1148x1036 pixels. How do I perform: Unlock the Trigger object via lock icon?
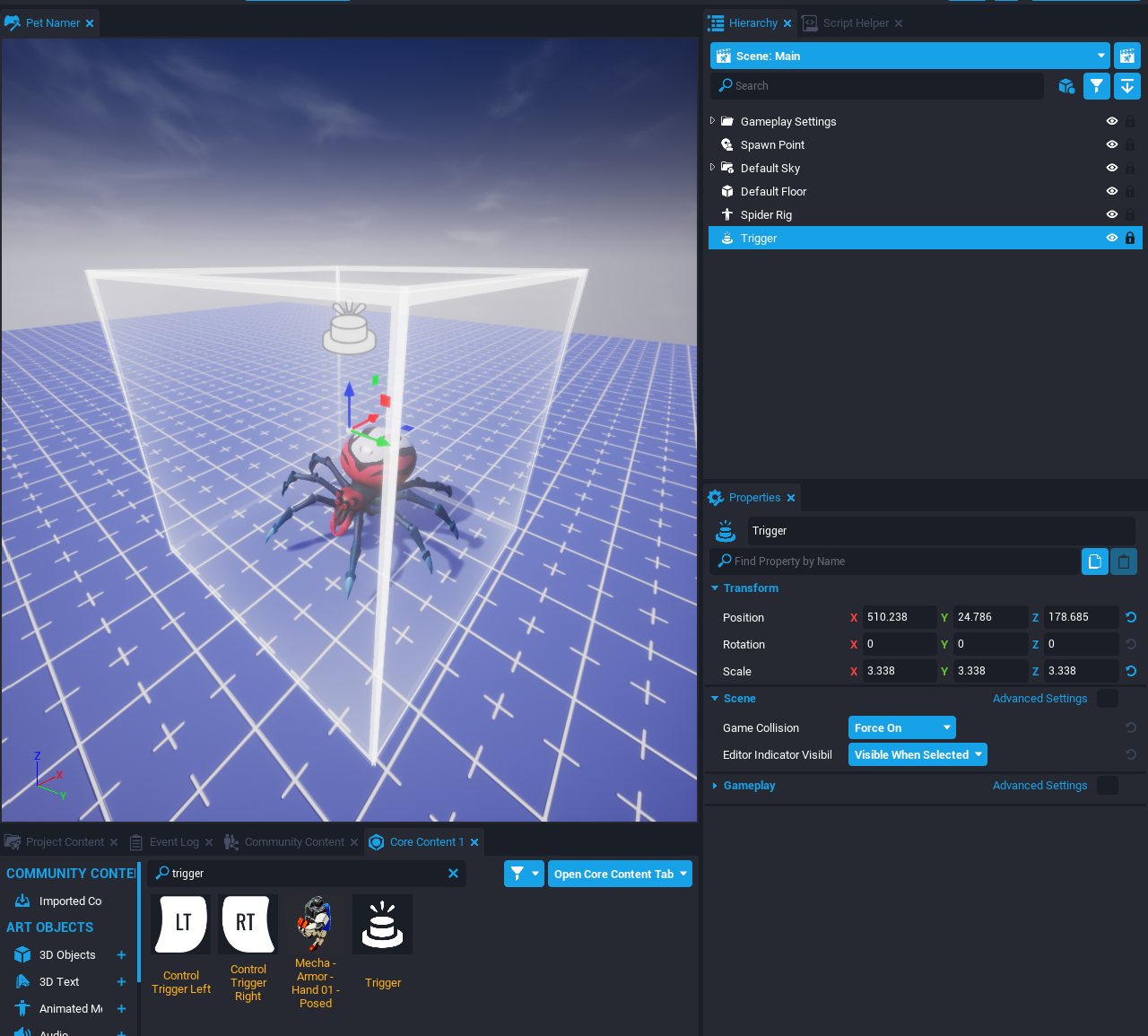(1130, 239)
